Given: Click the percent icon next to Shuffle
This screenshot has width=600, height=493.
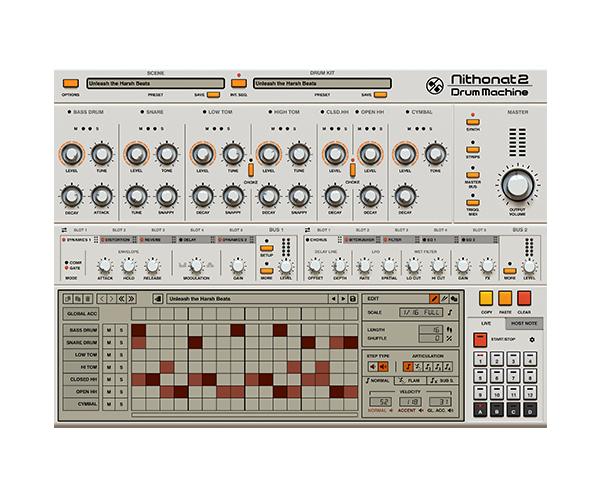Looking at the screenshot, I should (x=449, y=338).
